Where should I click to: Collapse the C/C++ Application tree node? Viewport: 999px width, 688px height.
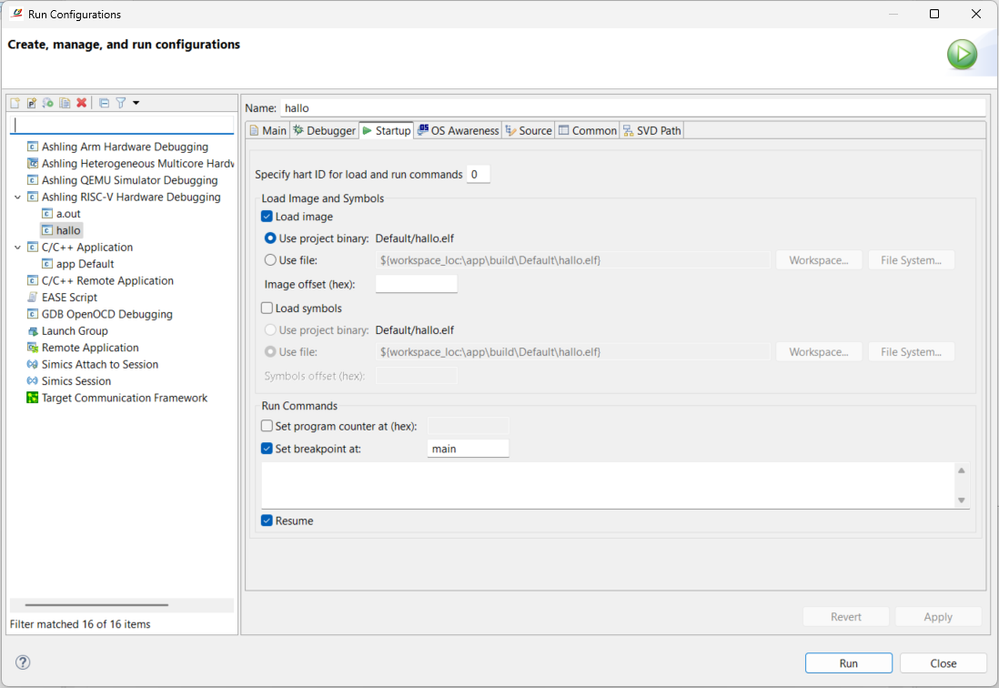click(18, 247)
